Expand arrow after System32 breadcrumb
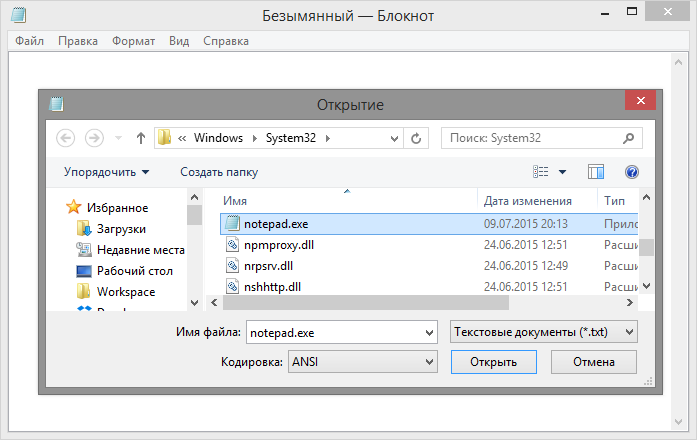Viewport: 697px width, 440px height. 328,139
